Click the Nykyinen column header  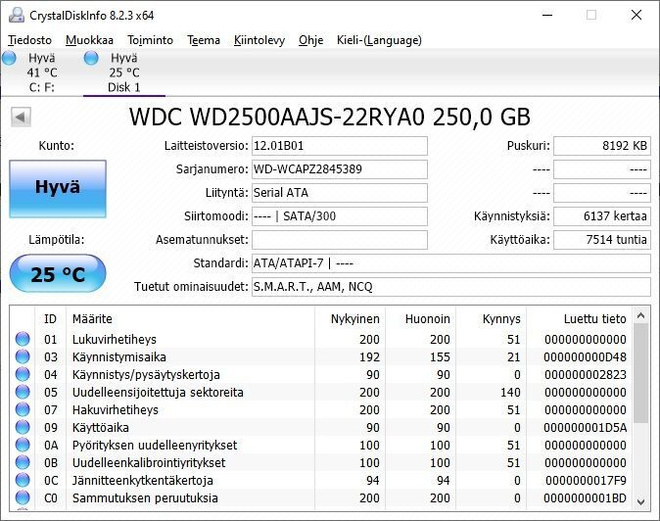(x=350, y=319)
